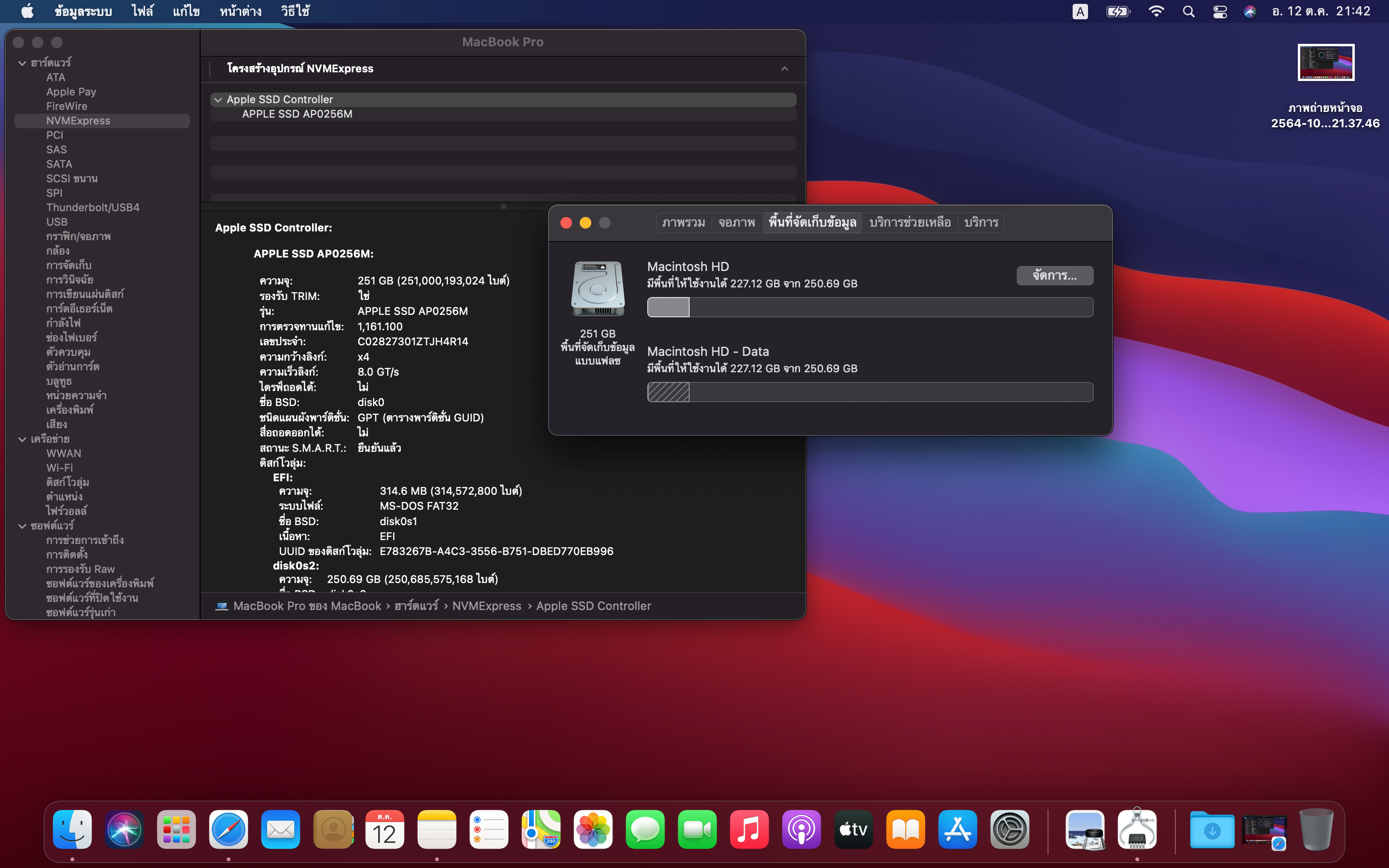The width and height of the screenshot is (1389, 868).
Task: Switch to the ภาพรวม tab
Action: coord(683,222)
